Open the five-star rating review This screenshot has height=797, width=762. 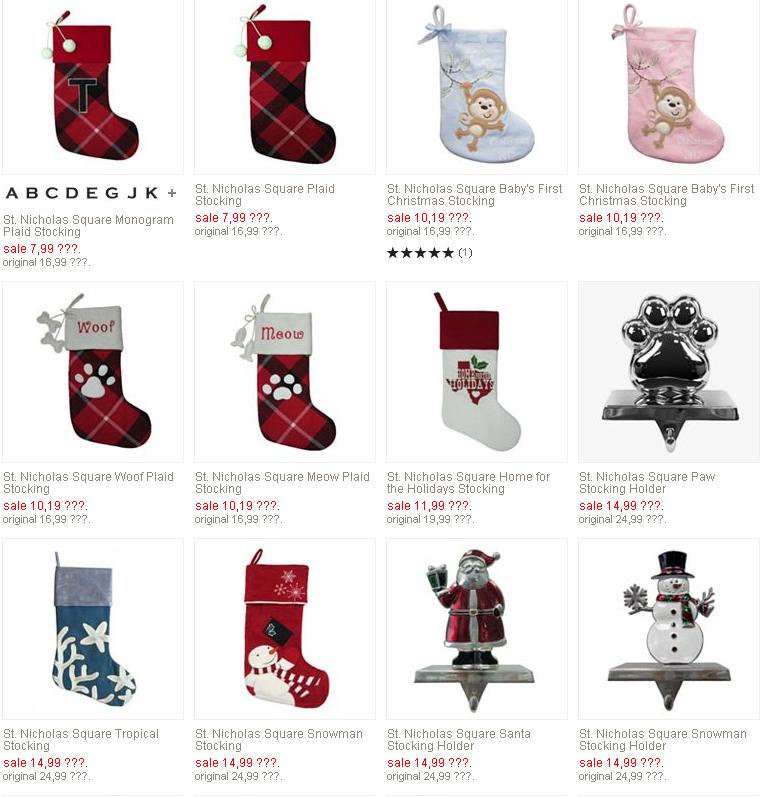(x=430, y=253)
